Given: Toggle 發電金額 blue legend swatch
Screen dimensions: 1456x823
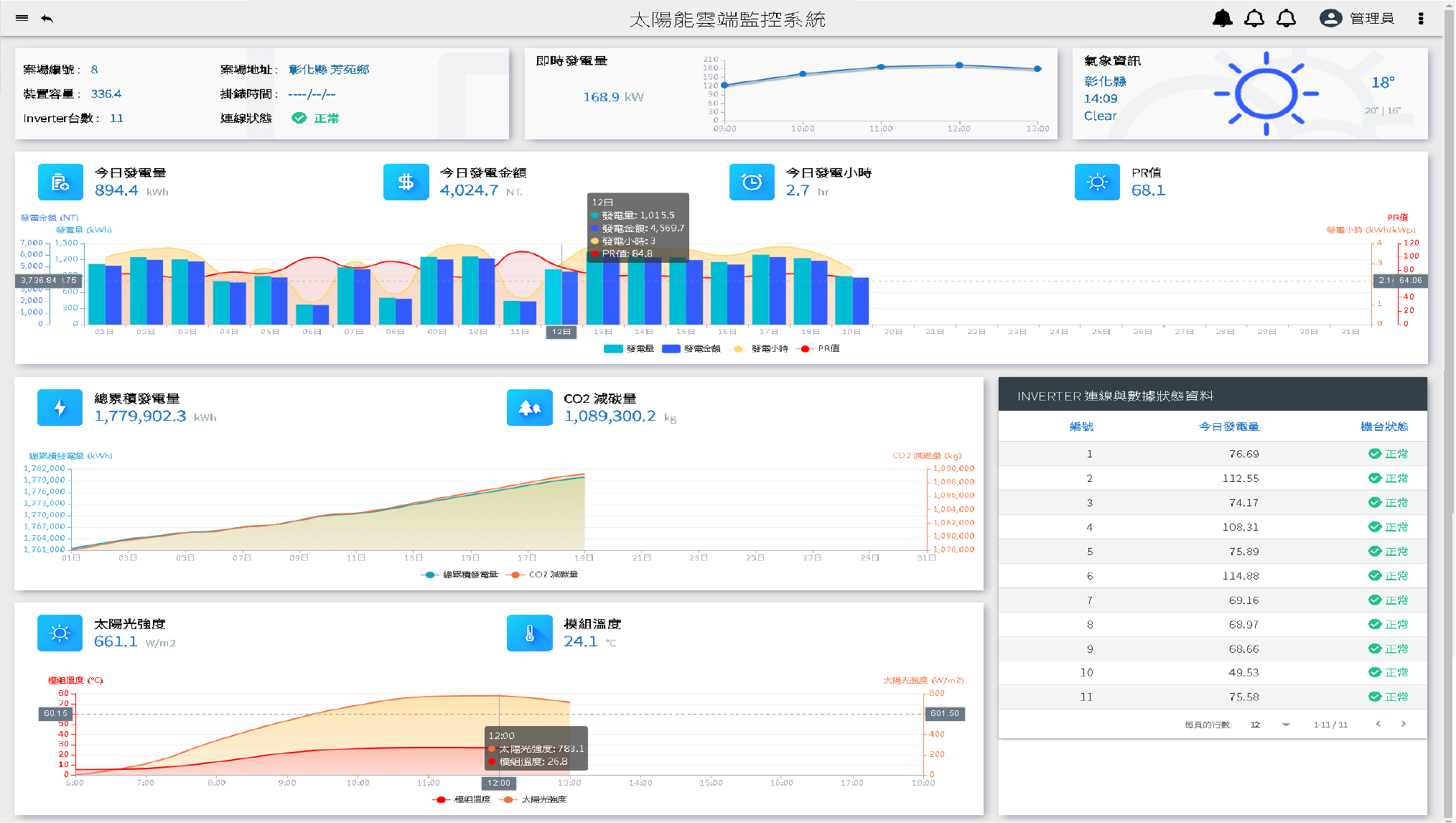Looking at the screenshot, I should 671,349.
